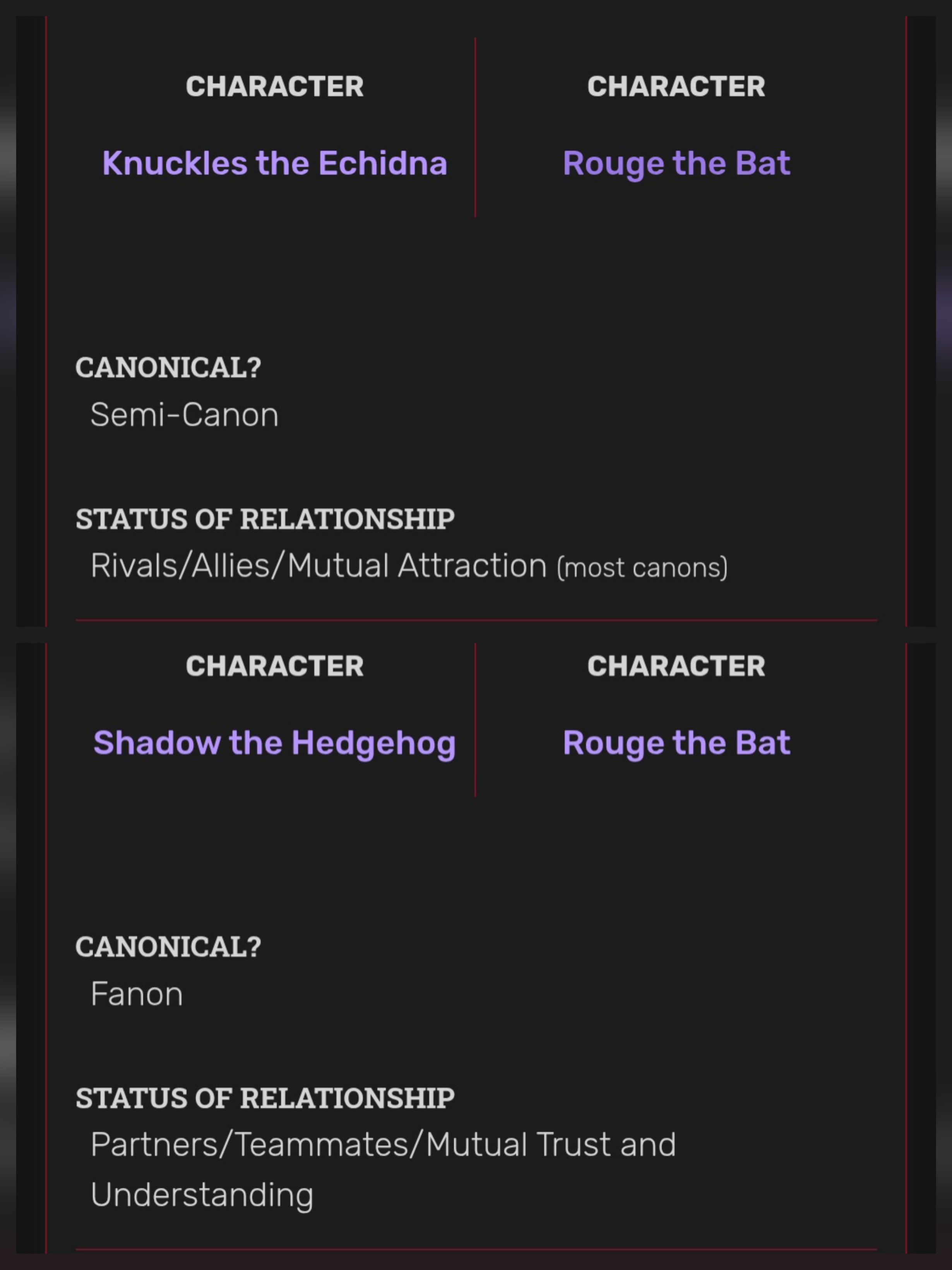The image size is (952, 1270).
Task: Click the word Understanding in the status
Action: point(202,1195)
